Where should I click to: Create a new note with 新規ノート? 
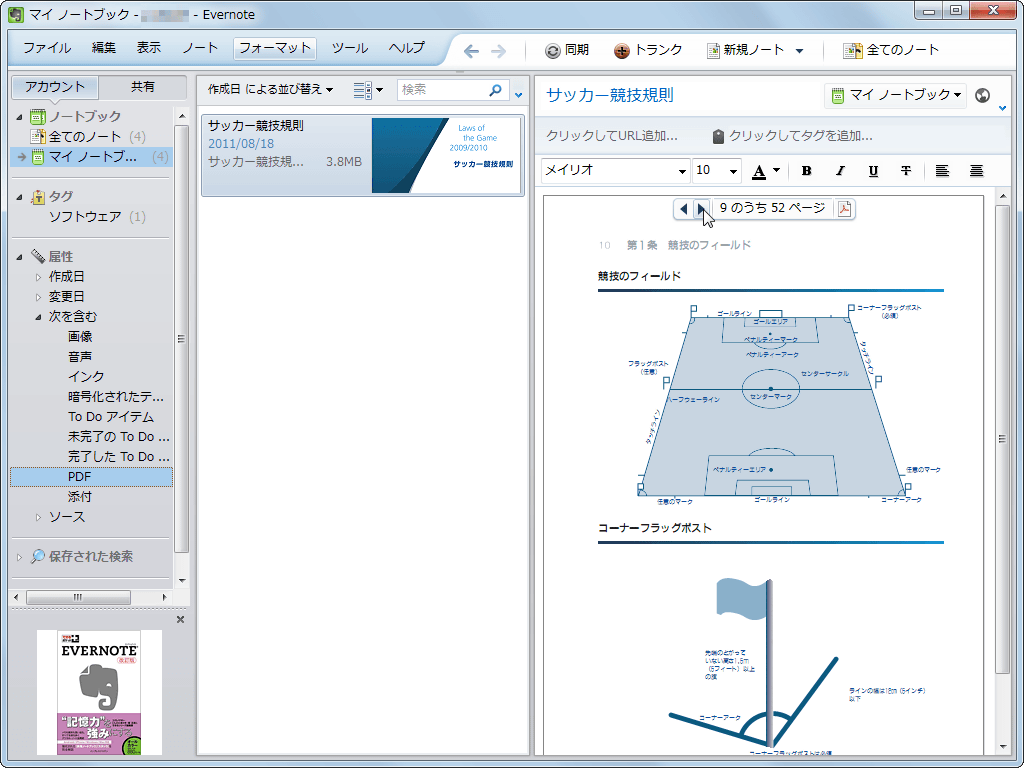(746, 50)
